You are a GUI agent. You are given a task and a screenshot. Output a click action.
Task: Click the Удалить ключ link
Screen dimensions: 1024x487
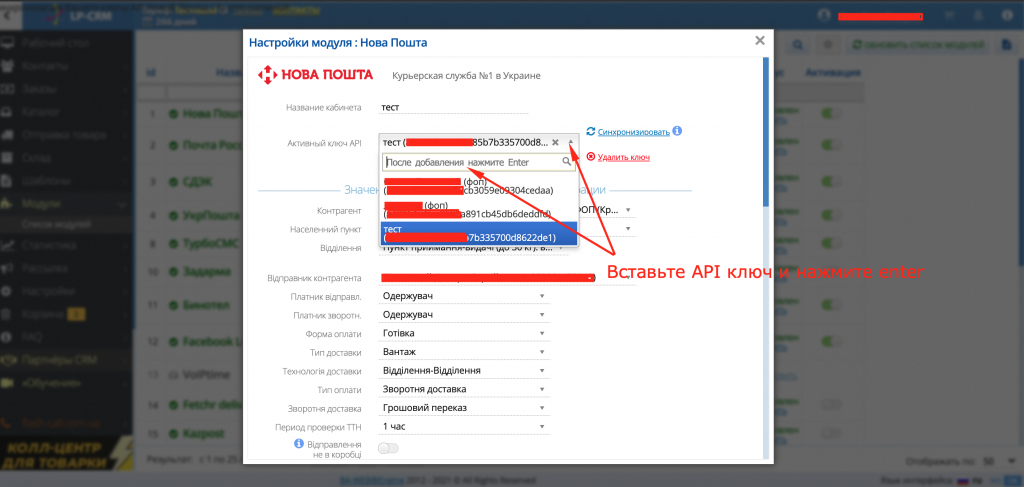coord(624,157)
